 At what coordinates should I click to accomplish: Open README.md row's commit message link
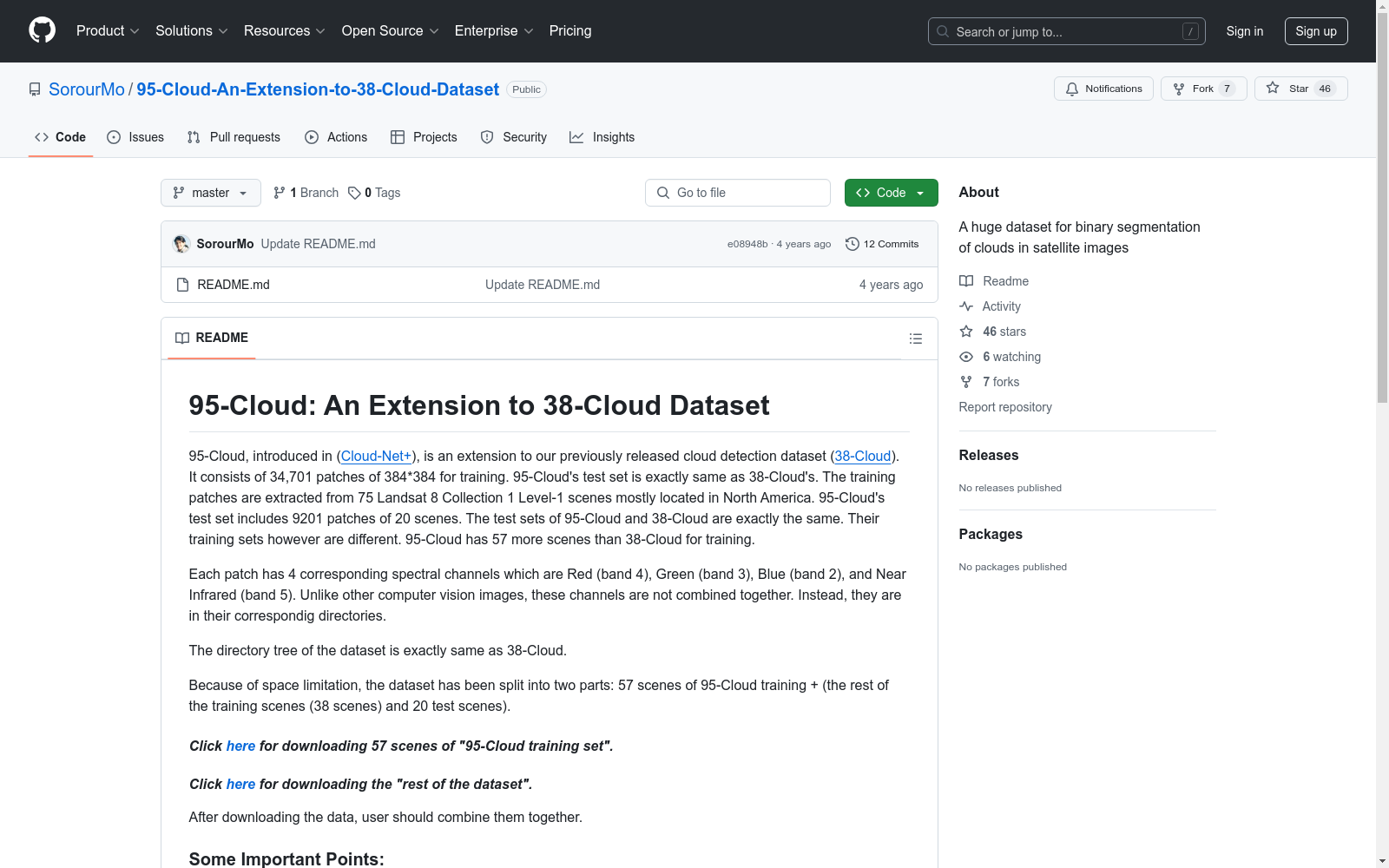(543, 285)
